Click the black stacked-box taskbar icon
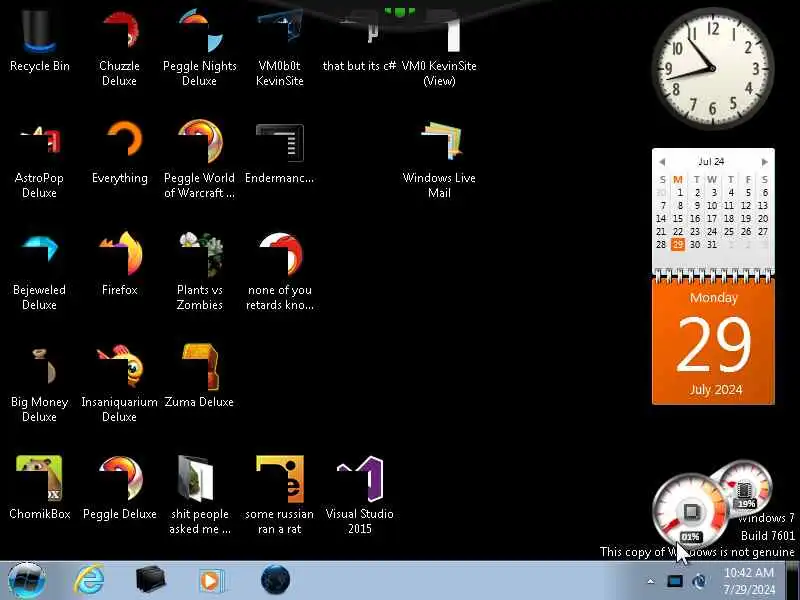Screen dimensions: 800x600 151,580
